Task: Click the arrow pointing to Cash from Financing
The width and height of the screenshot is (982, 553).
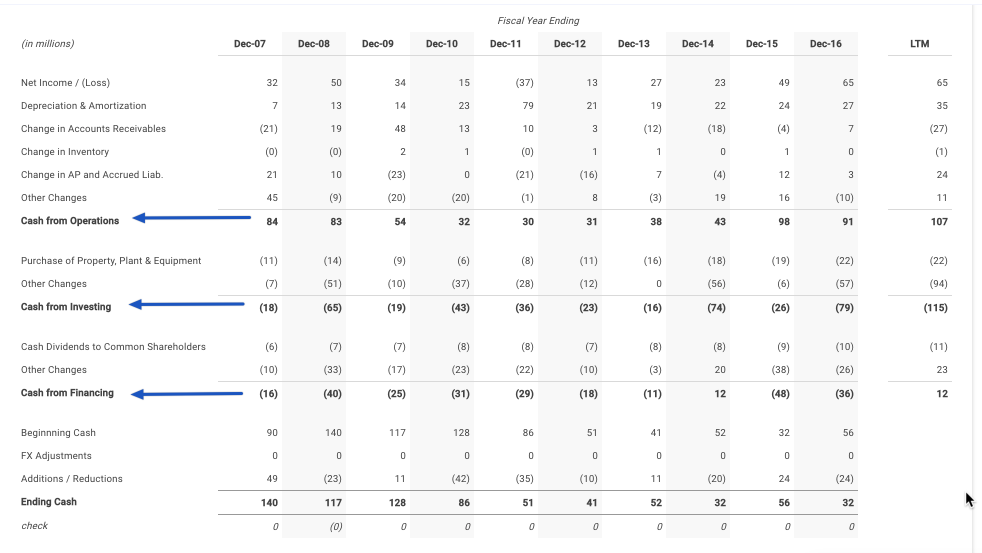Action: pos(187,394)
